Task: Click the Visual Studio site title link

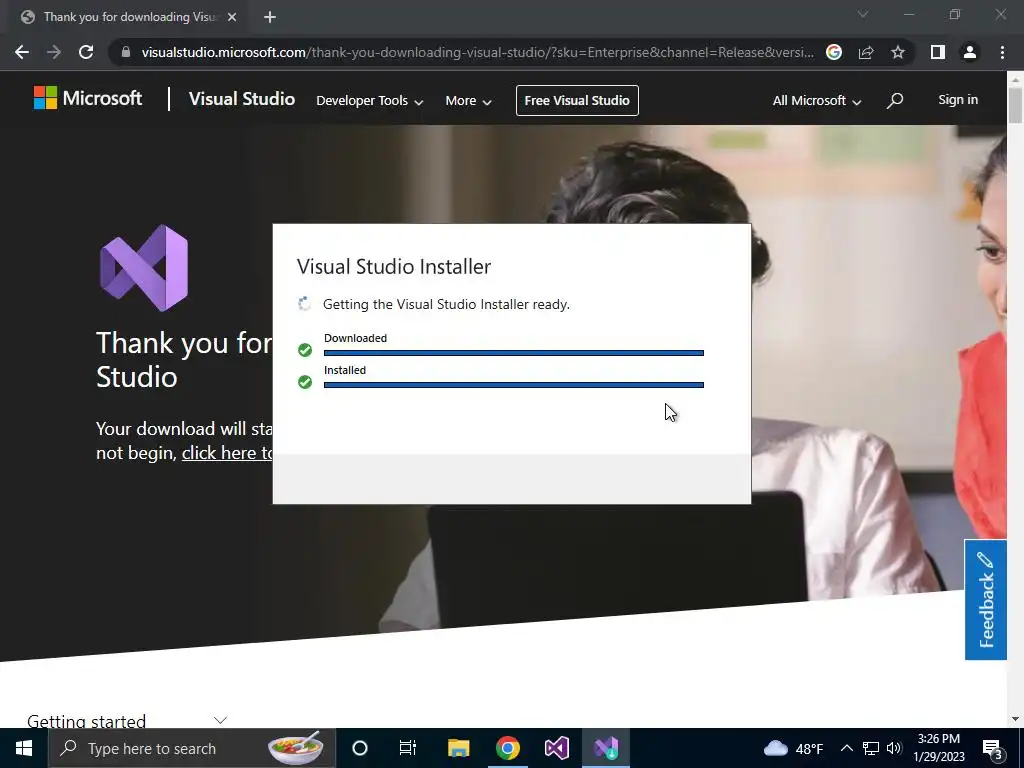Action: 242,99
